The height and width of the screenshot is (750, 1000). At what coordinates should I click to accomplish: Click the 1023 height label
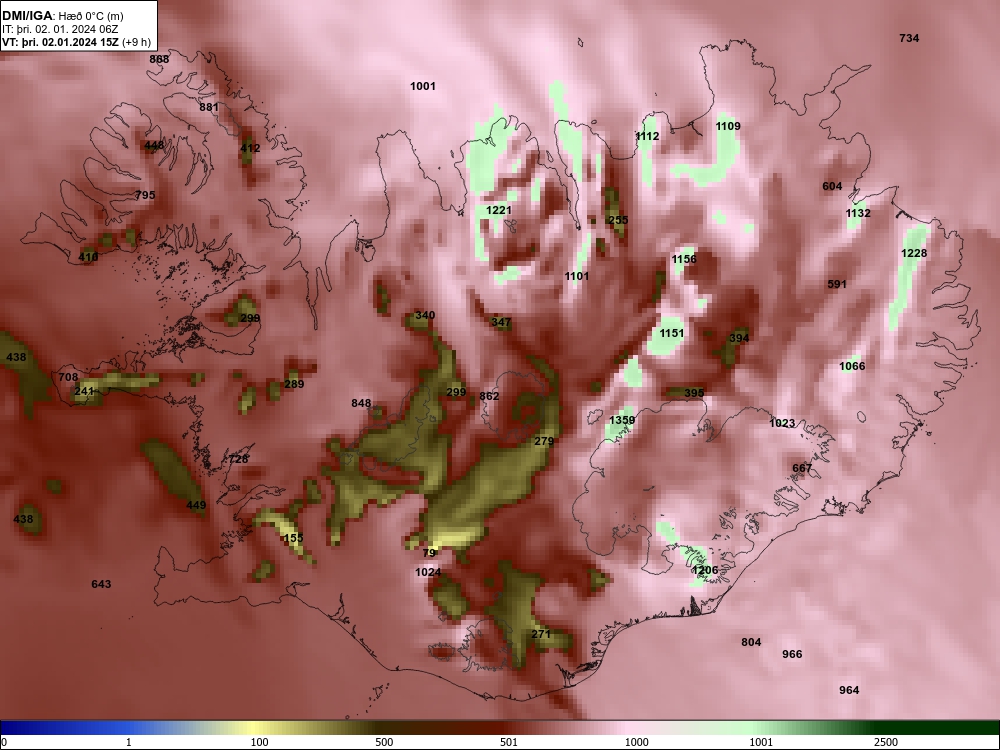coord(782,423)
